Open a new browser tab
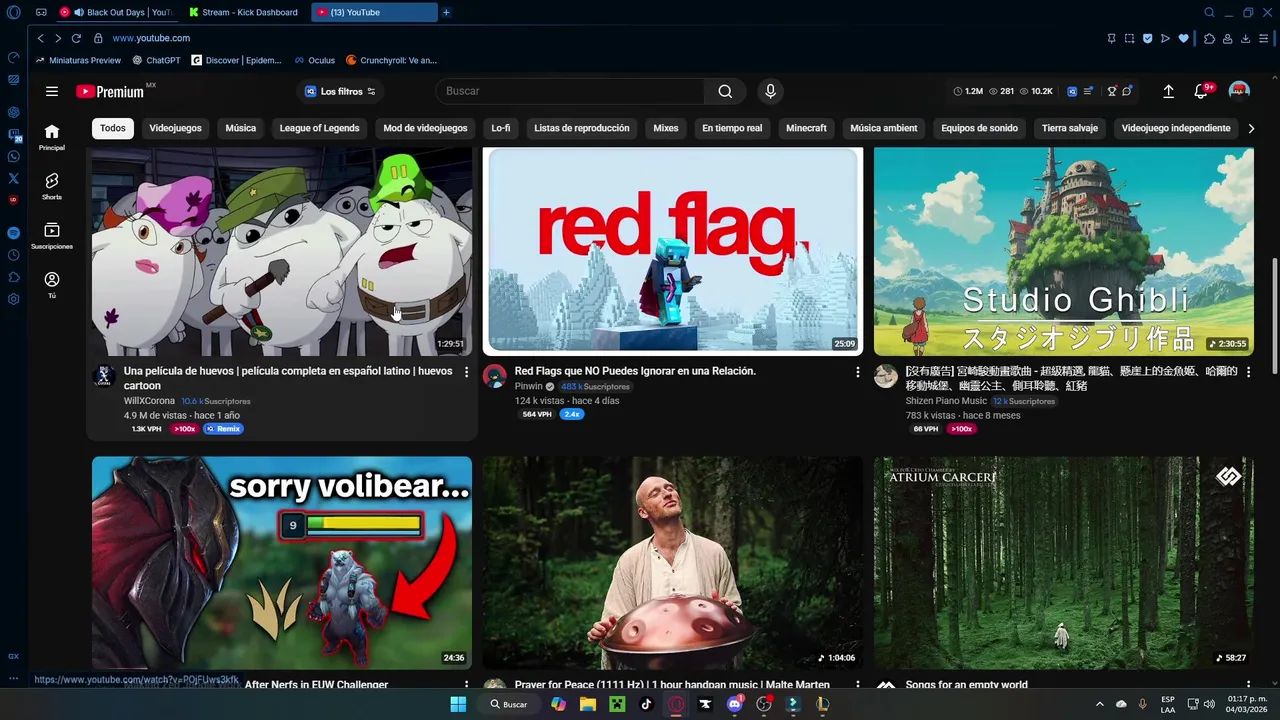The width and height of the screenshot is (1280, 720). point(446,12)
